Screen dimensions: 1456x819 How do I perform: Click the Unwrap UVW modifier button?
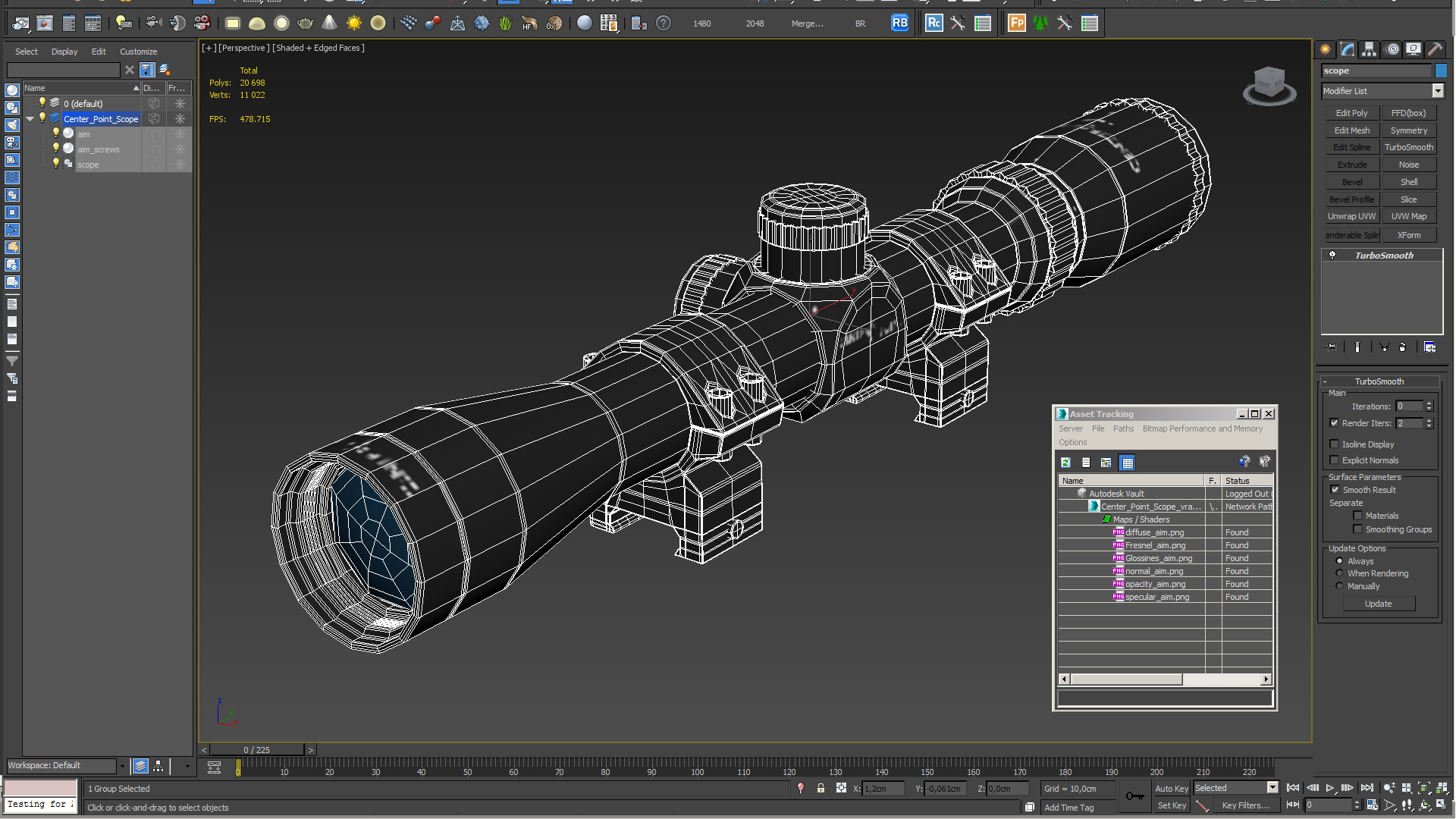coord(1351,216)
